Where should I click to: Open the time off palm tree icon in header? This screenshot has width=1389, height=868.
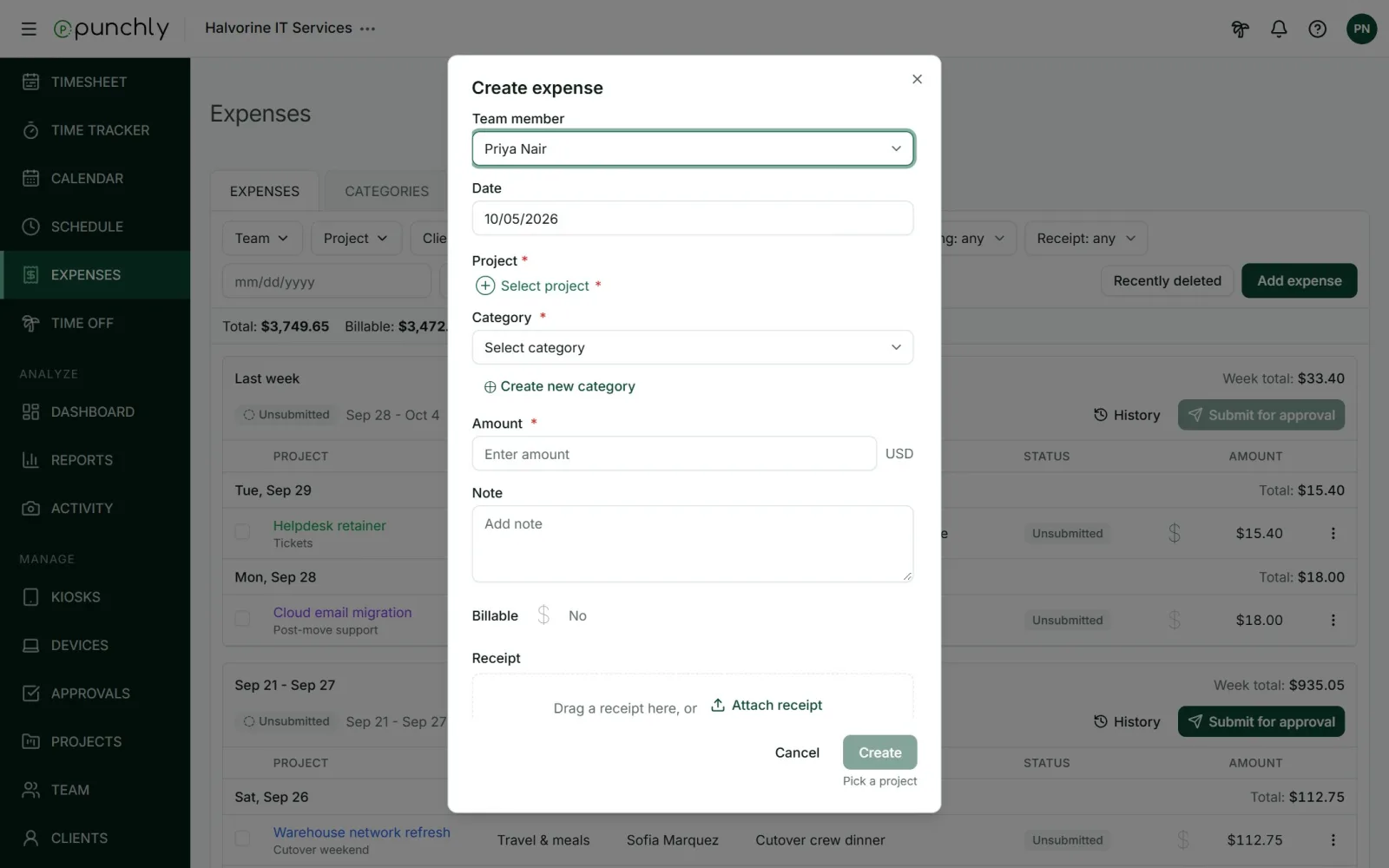1240,29
